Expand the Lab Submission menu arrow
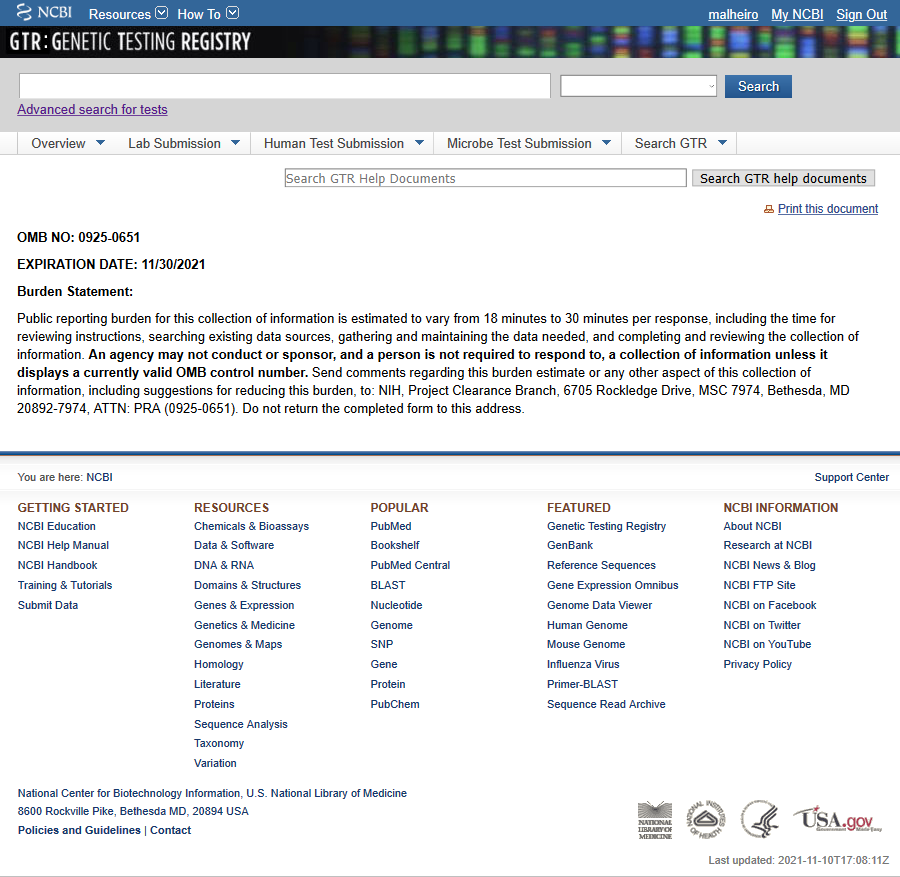This screenshot has width=900, height=877. [x=235, y=143]
